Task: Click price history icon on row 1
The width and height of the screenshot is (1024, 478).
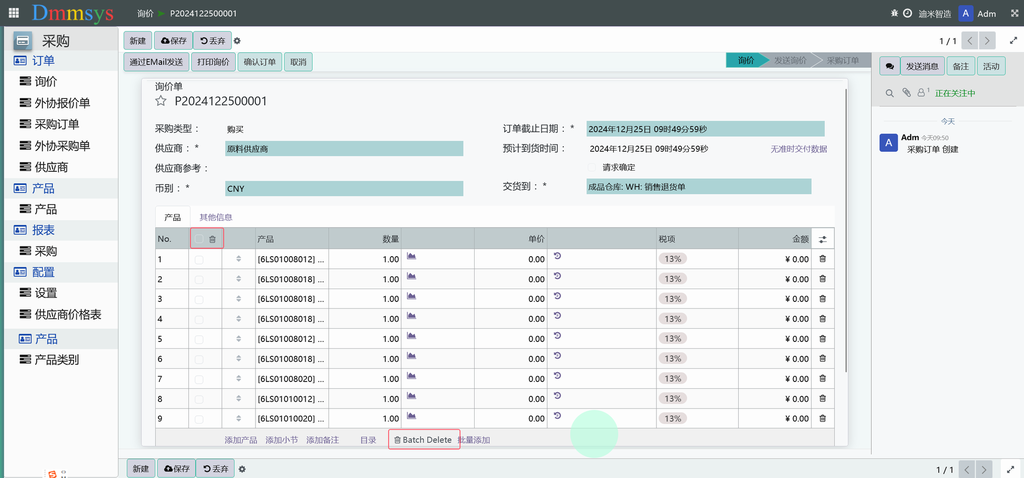Action: pos(557,256)
